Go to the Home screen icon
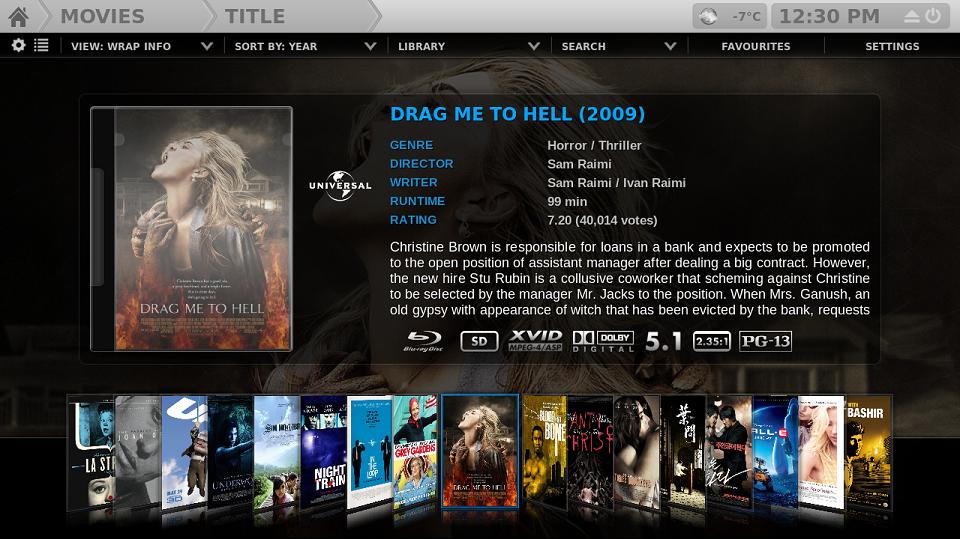Screen dimensions: 960x539 pos(18,17)
